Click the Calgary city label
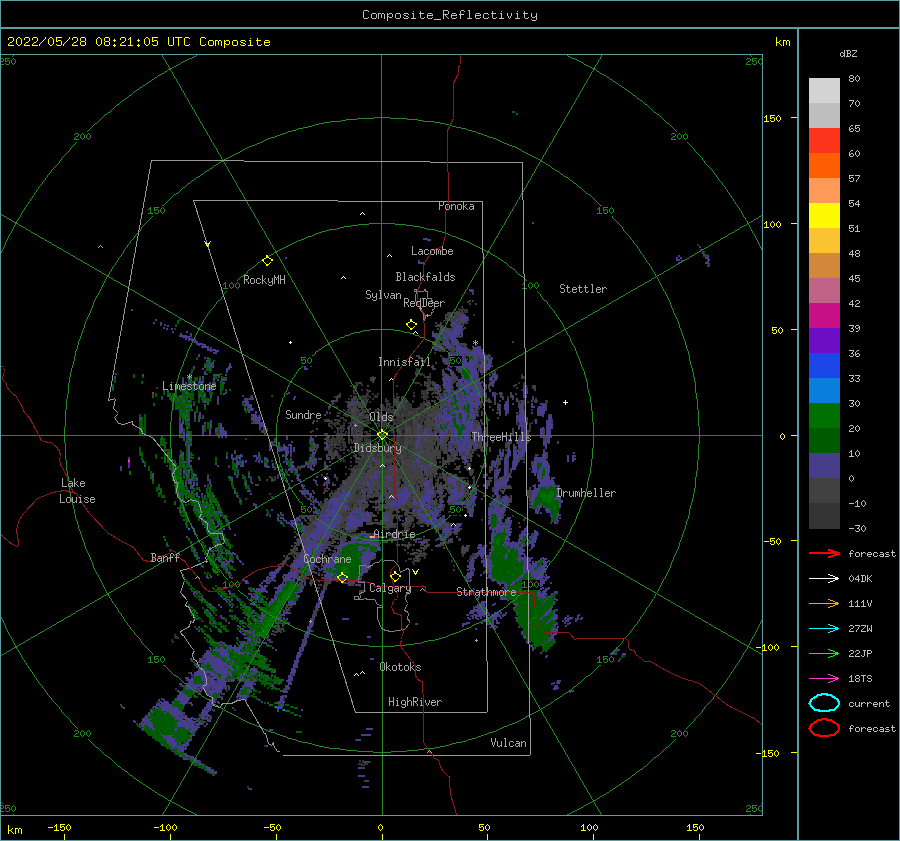The image size is (900, 841). point(390,588)
